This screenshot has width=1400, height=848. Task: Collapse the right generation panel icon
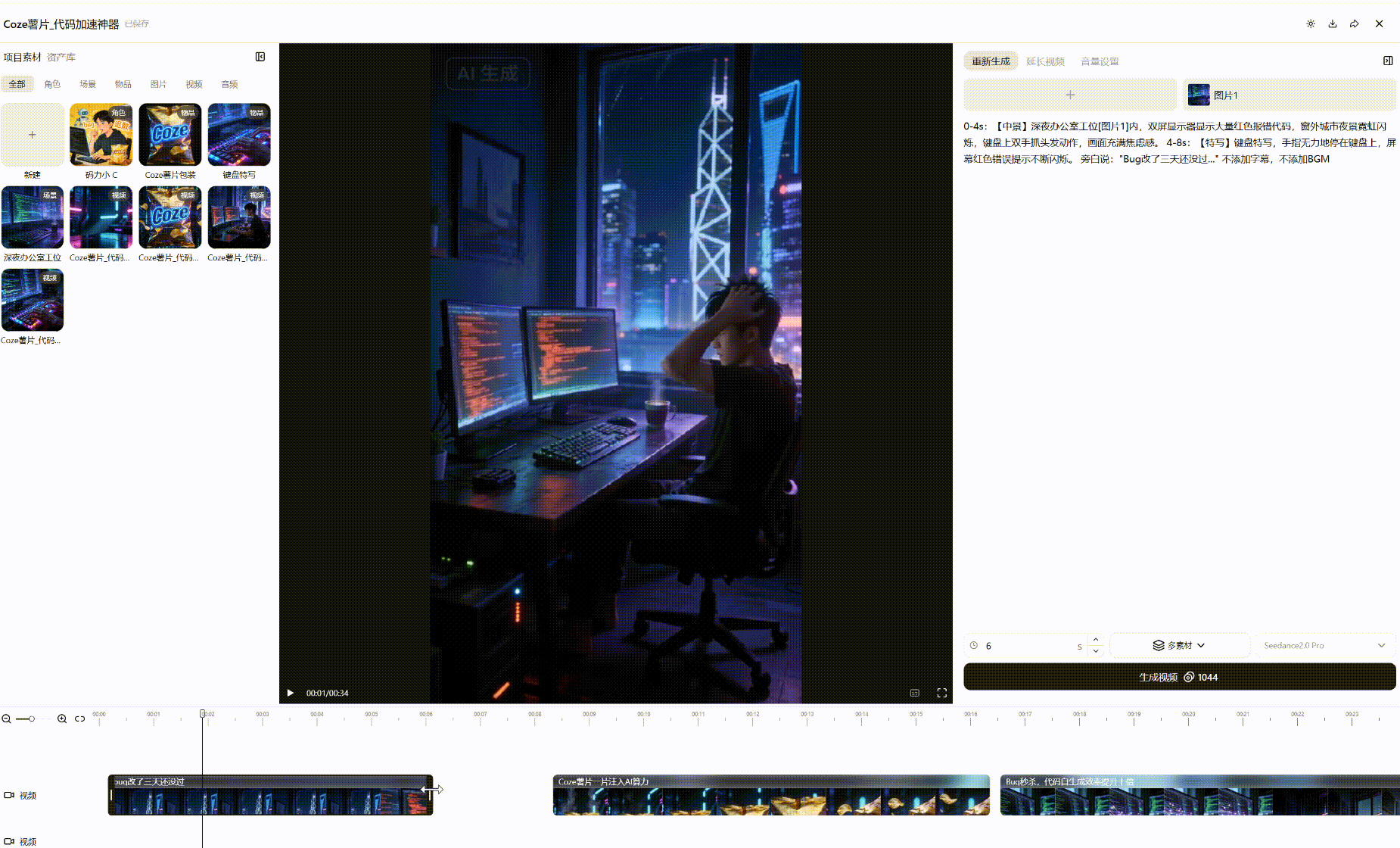click(x=1388, y=61)
